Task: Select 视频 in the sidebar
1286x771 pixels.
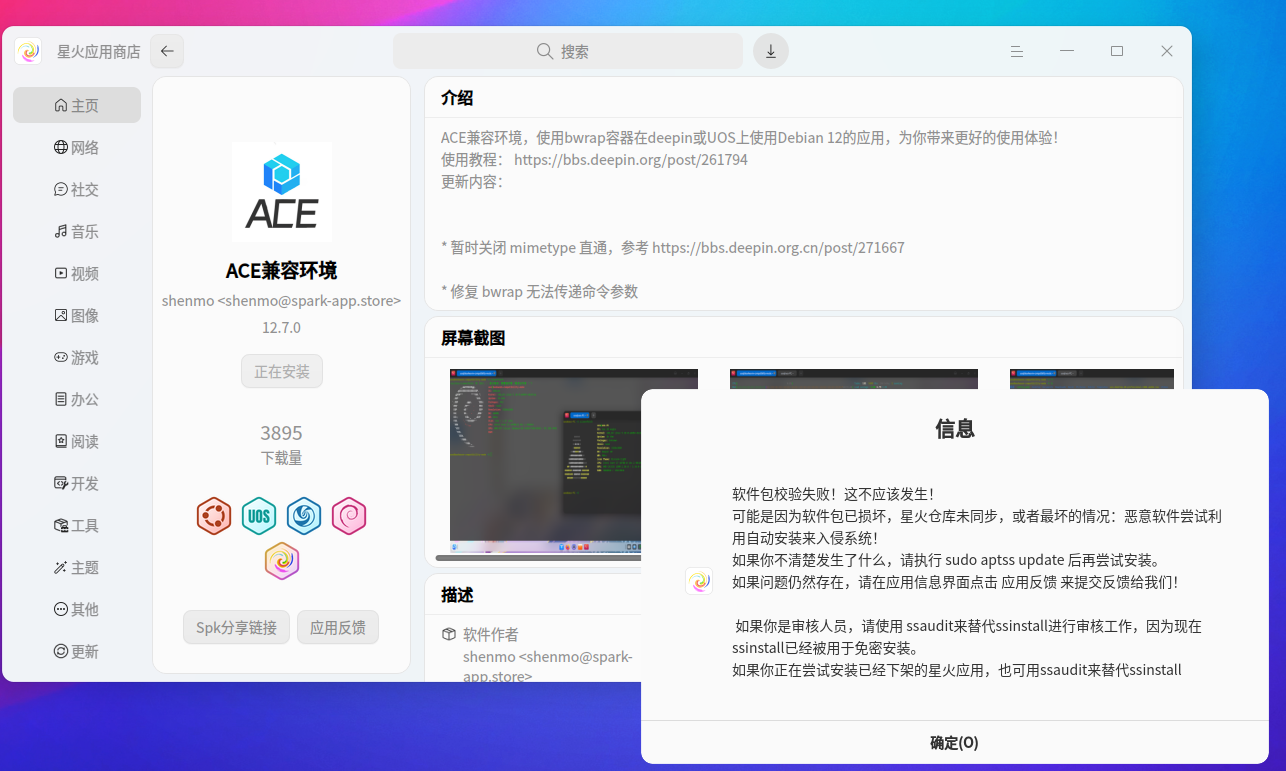Action: pos(77,273)
